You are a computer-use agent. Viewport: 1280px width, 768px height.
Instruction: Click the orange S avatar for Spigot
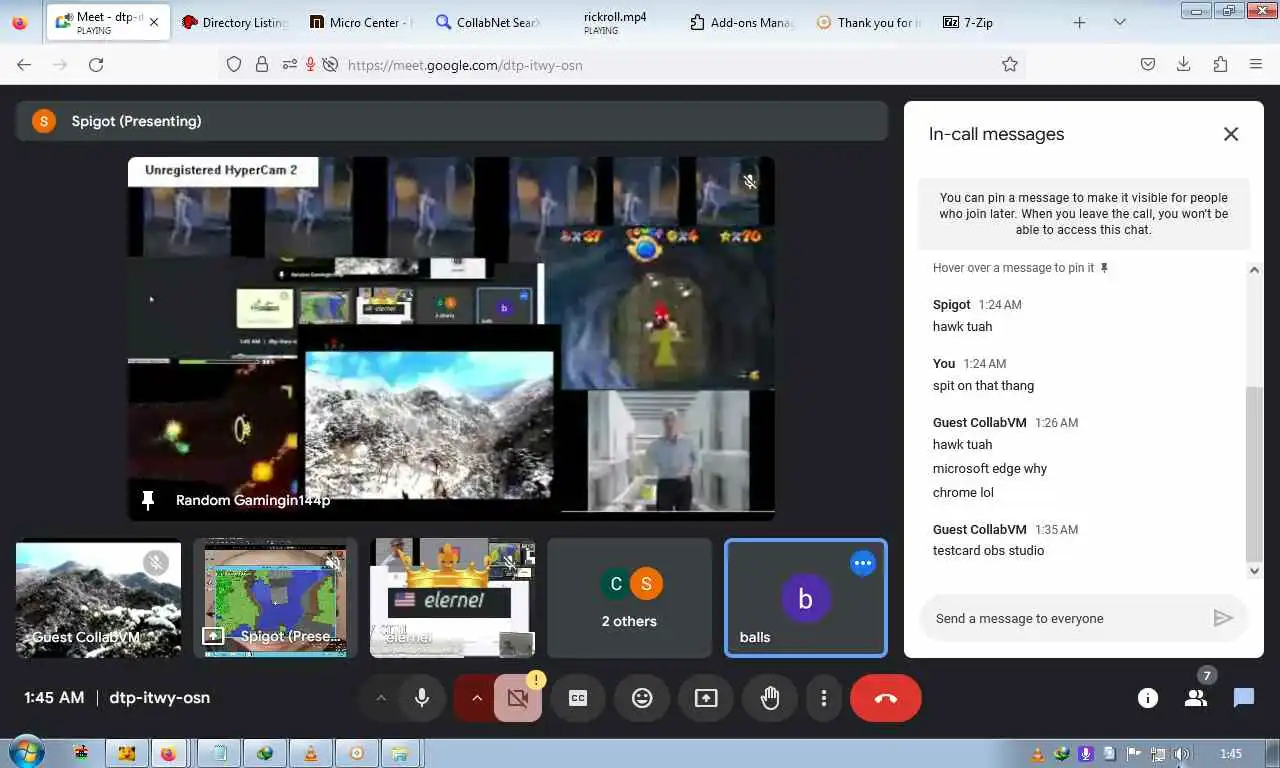click(44, 121)
